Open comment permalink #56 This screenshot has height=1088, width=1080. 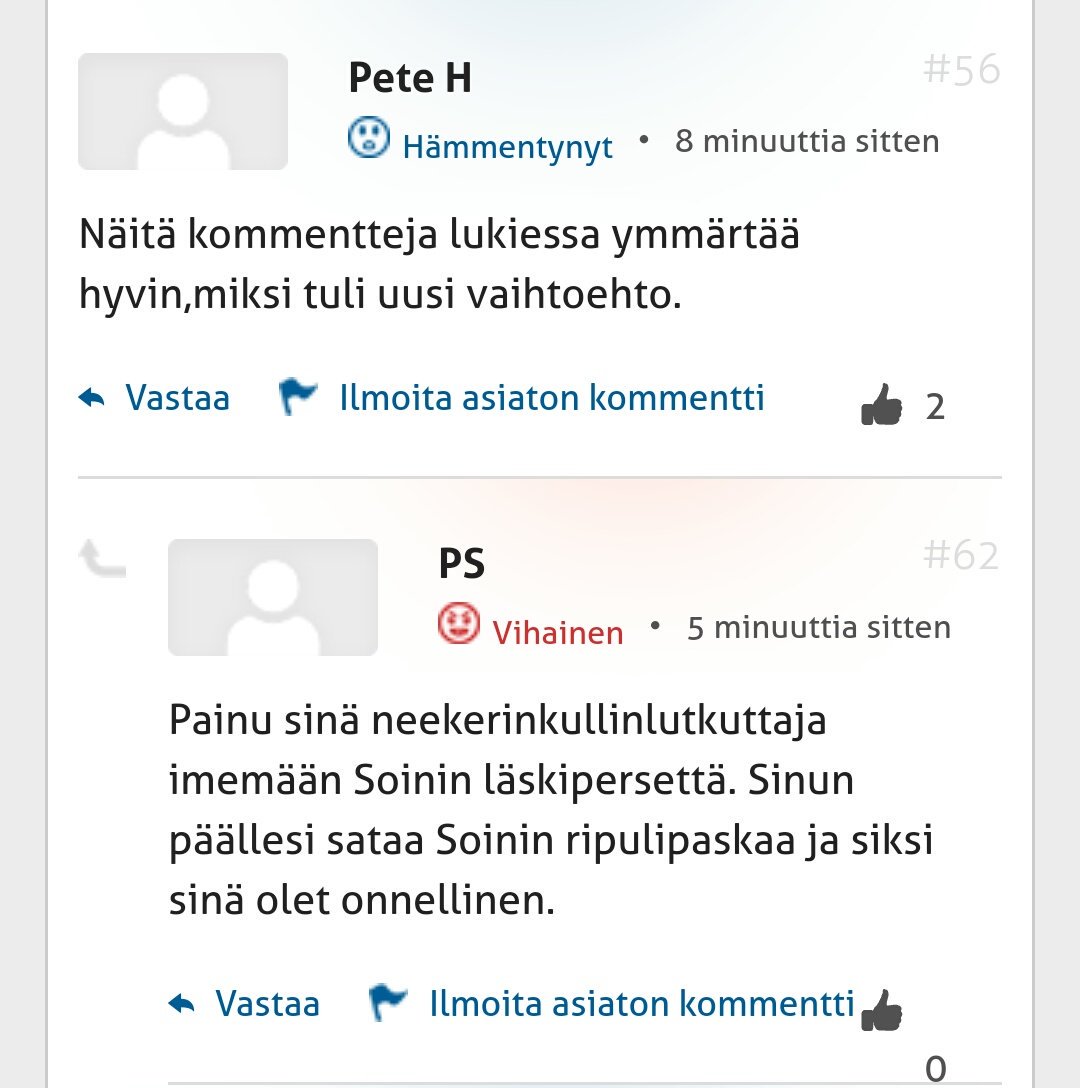pos(960,70)
